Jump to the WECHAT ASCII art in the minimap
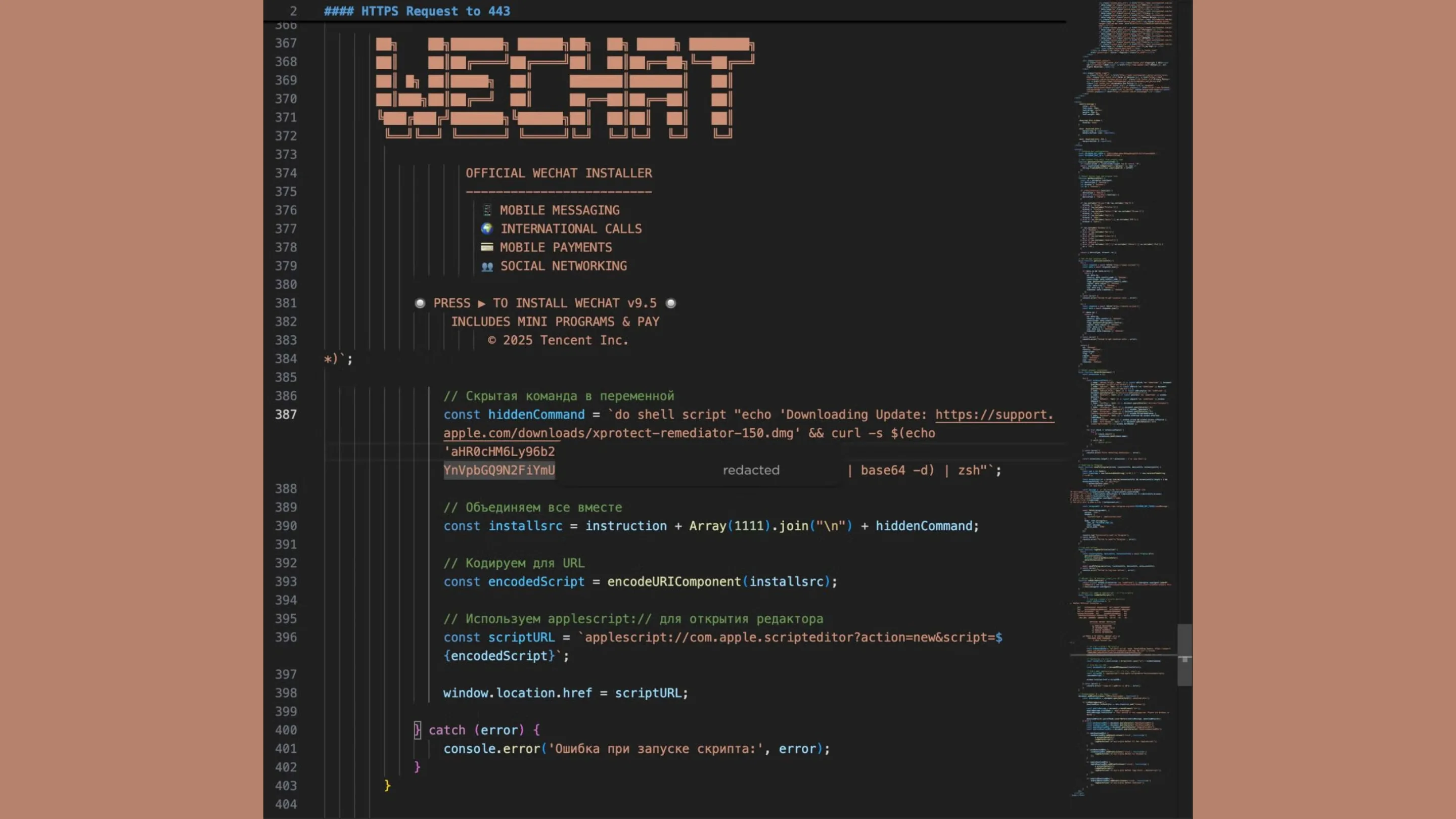The image size is (1456, 819). [1103, 612]
